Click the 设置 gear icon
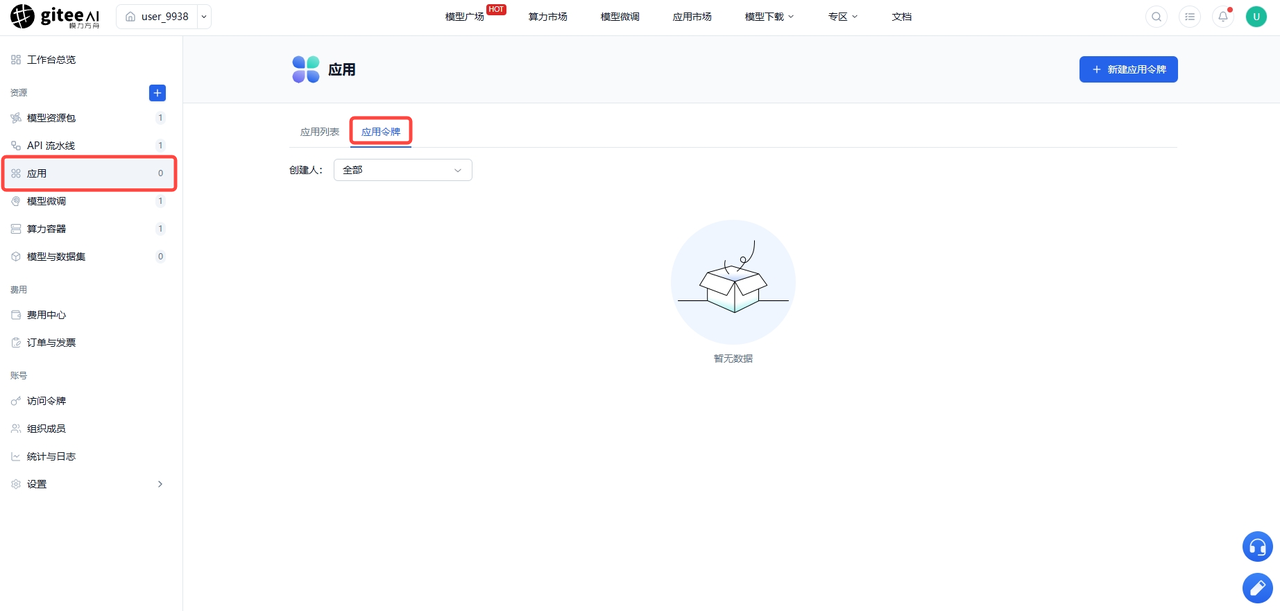Image resolution: width=1280 pixels, height=611 pixels. tap(16, 484)
